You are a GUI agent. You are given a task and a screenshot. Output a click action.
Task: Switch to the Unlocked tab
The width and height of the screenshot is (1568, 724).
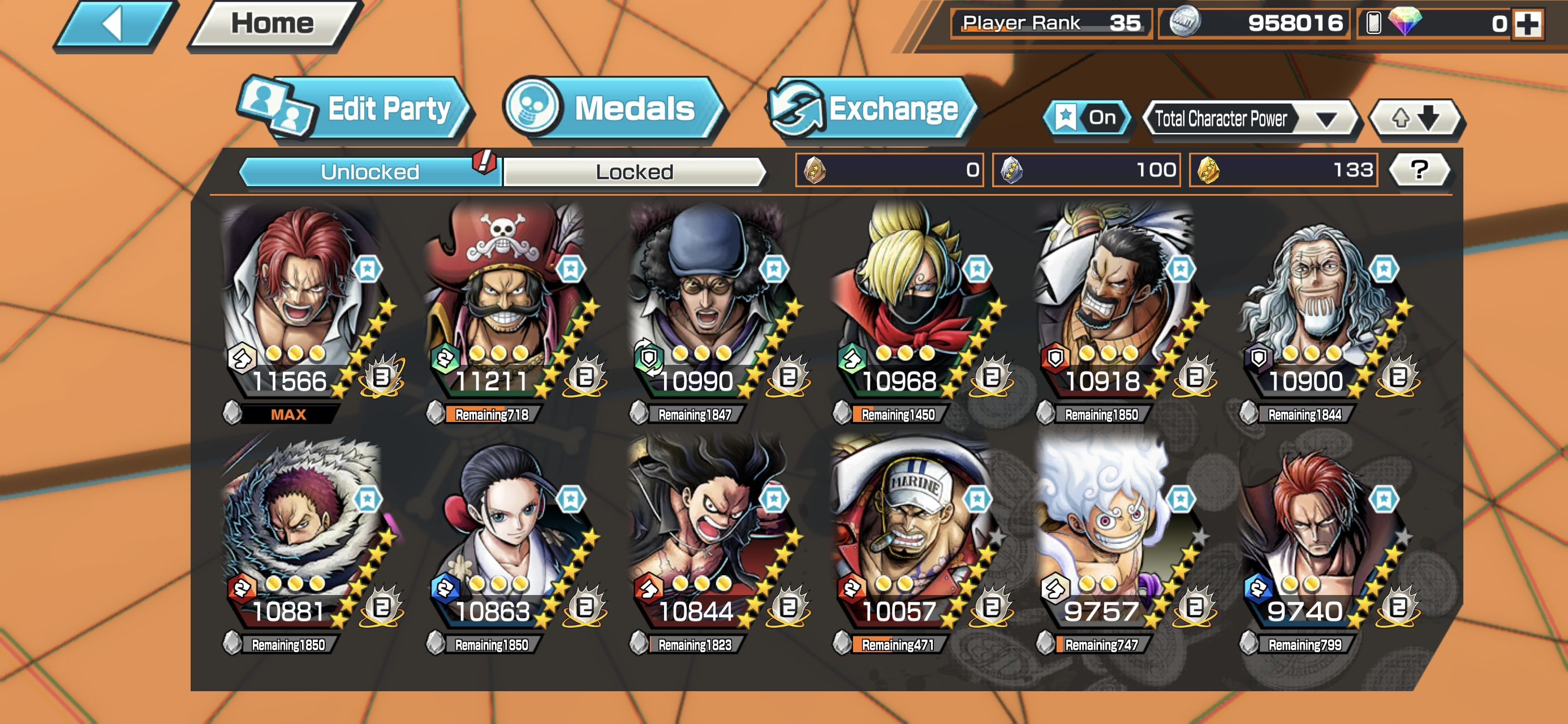(370, 172)
